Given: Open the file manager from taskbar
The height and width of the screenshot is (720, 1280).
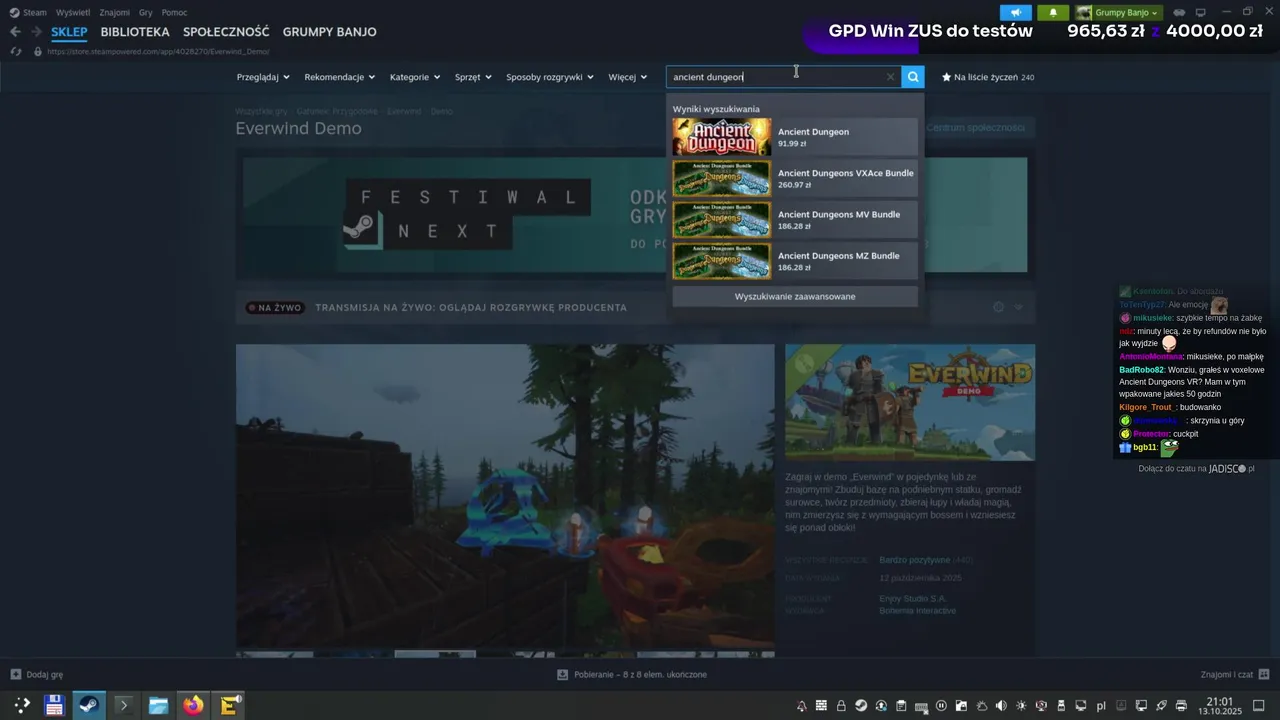Looking at the screenshot, I should pos(158,705).
